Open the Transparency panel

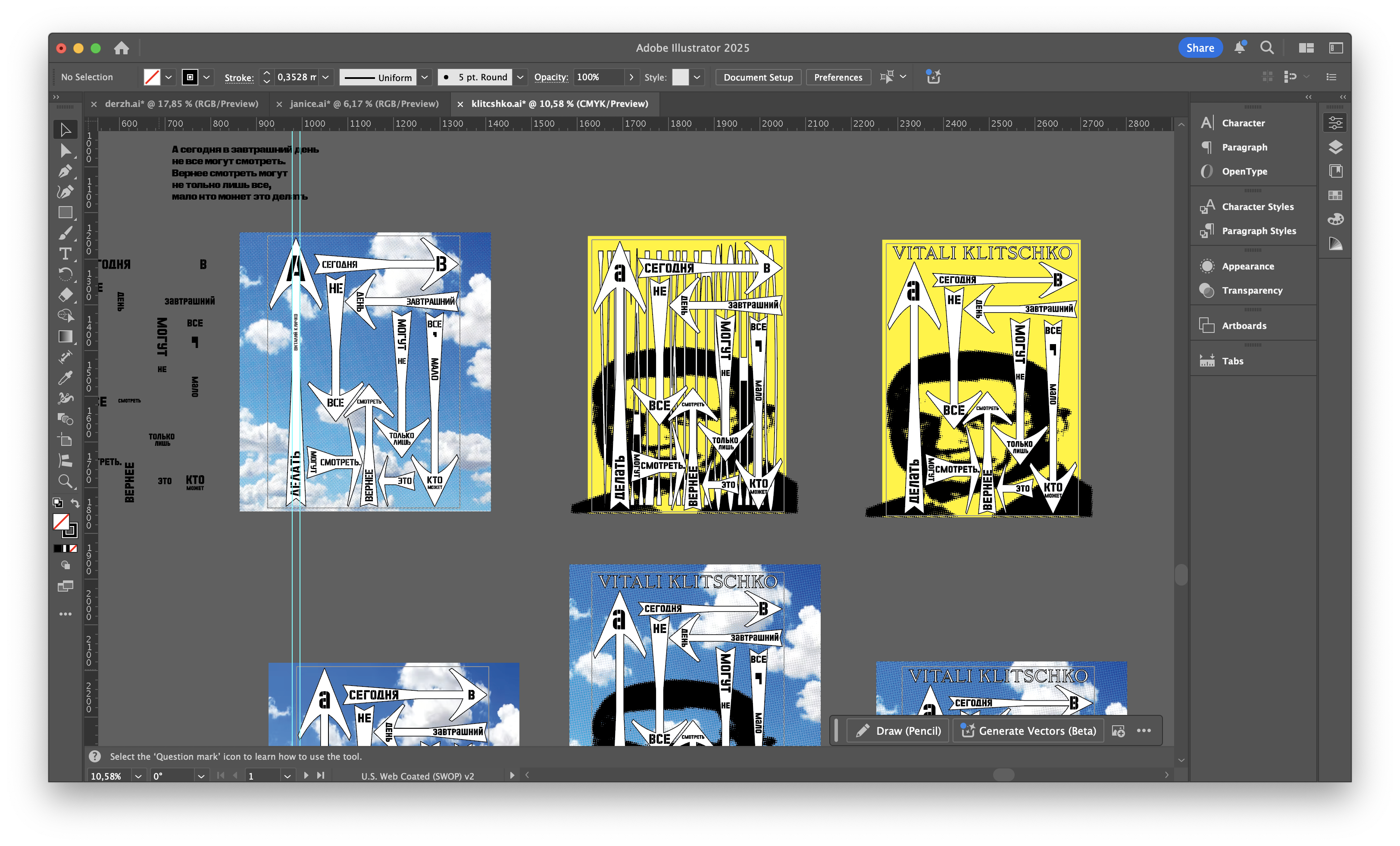(x=1251, y=291)
